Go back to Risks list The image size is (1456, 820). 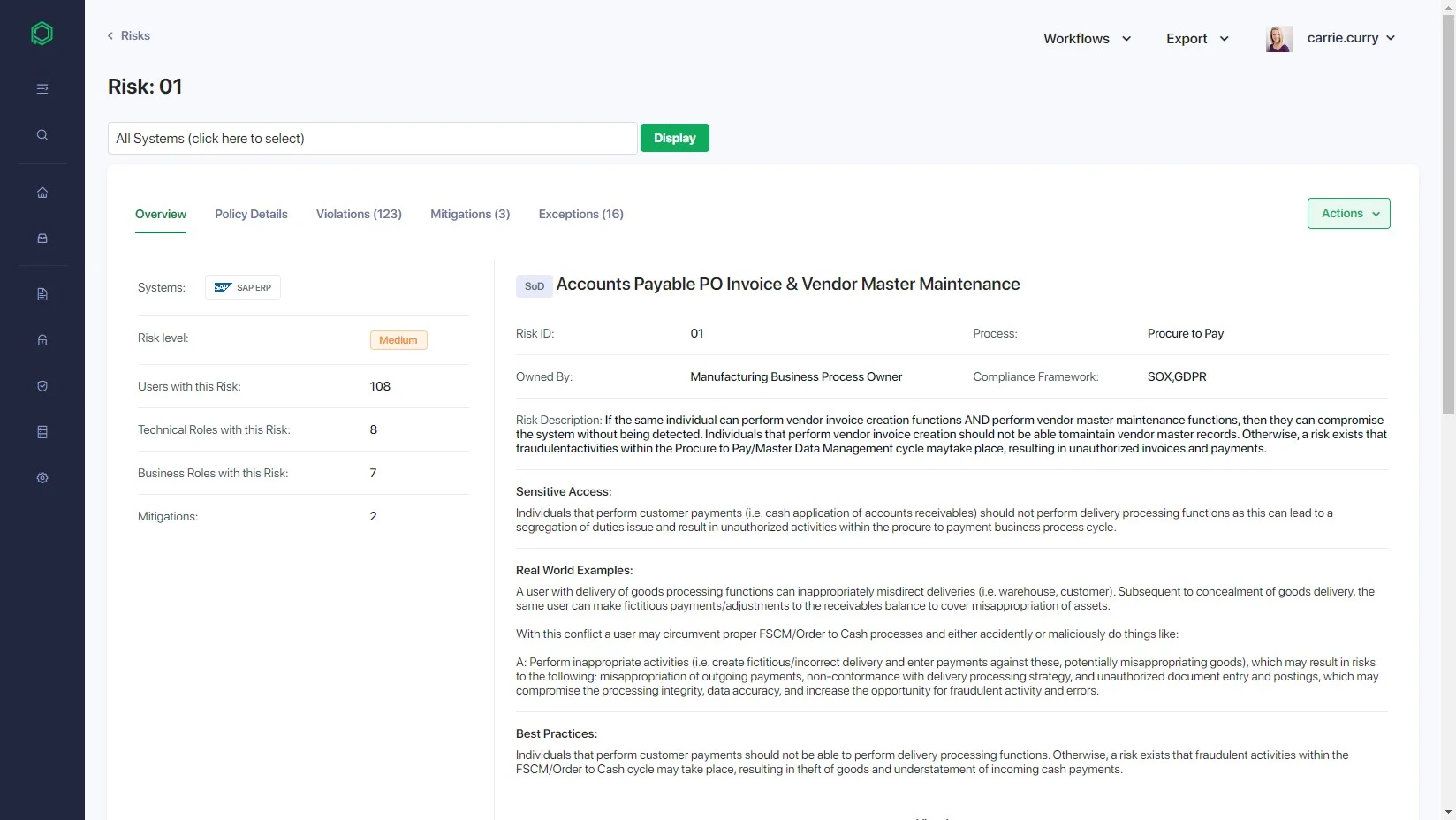click(x=129, y=35)
